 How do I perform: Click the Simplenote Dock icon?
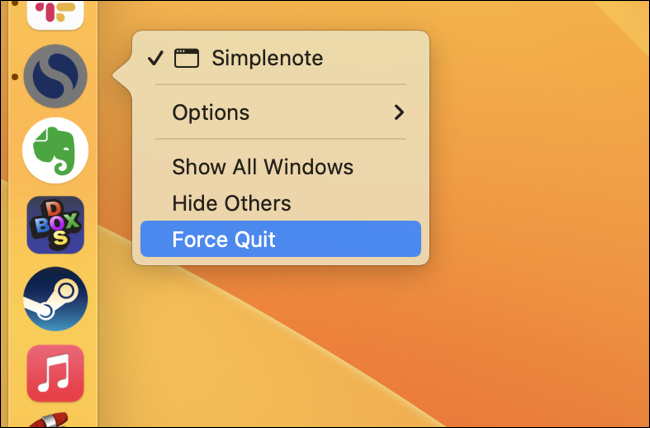(56, 76)
